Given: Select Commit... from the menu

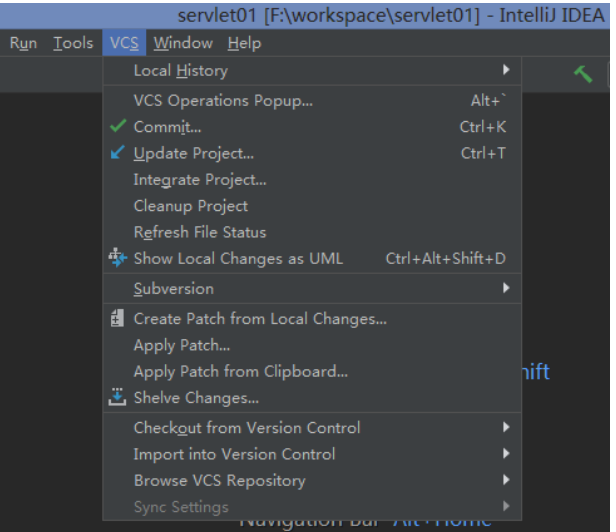Looking at the screenshot, I should [312, 127].
